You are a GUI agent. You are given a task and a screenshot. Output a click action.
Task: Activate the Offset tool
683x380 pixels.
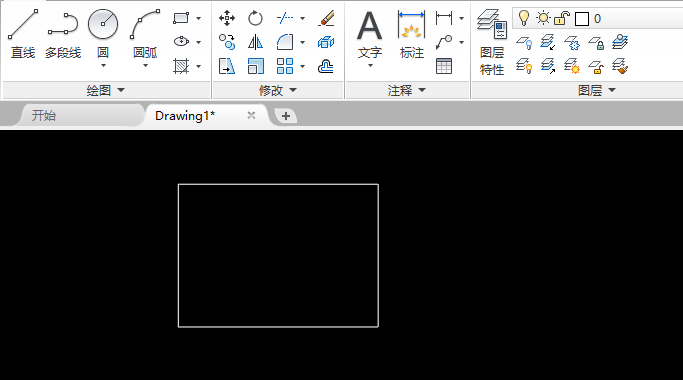tap(326, 66)
